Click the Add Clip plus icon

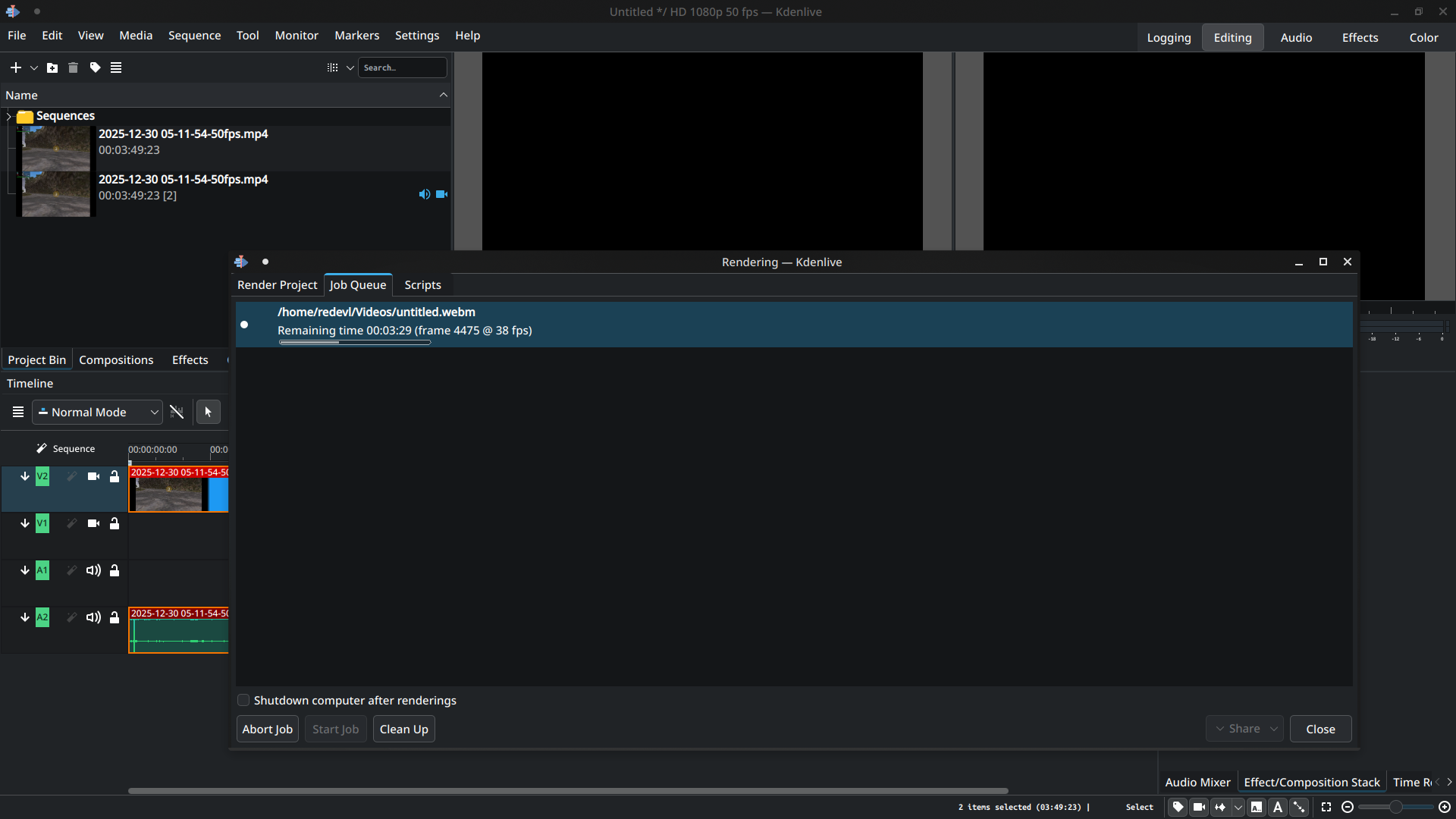(15, 67)
